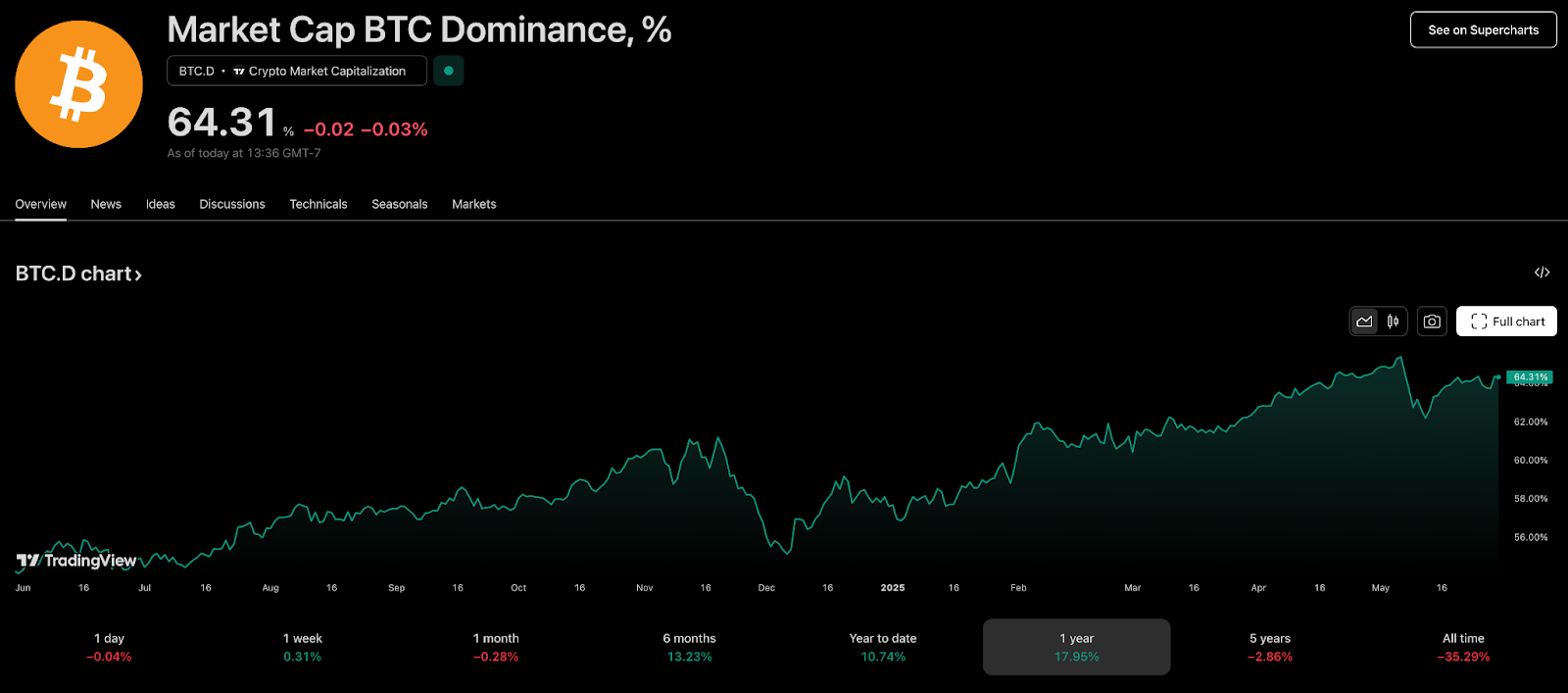Select the 1 day time range
The image size is (1568, 693).
pos(109,647)
